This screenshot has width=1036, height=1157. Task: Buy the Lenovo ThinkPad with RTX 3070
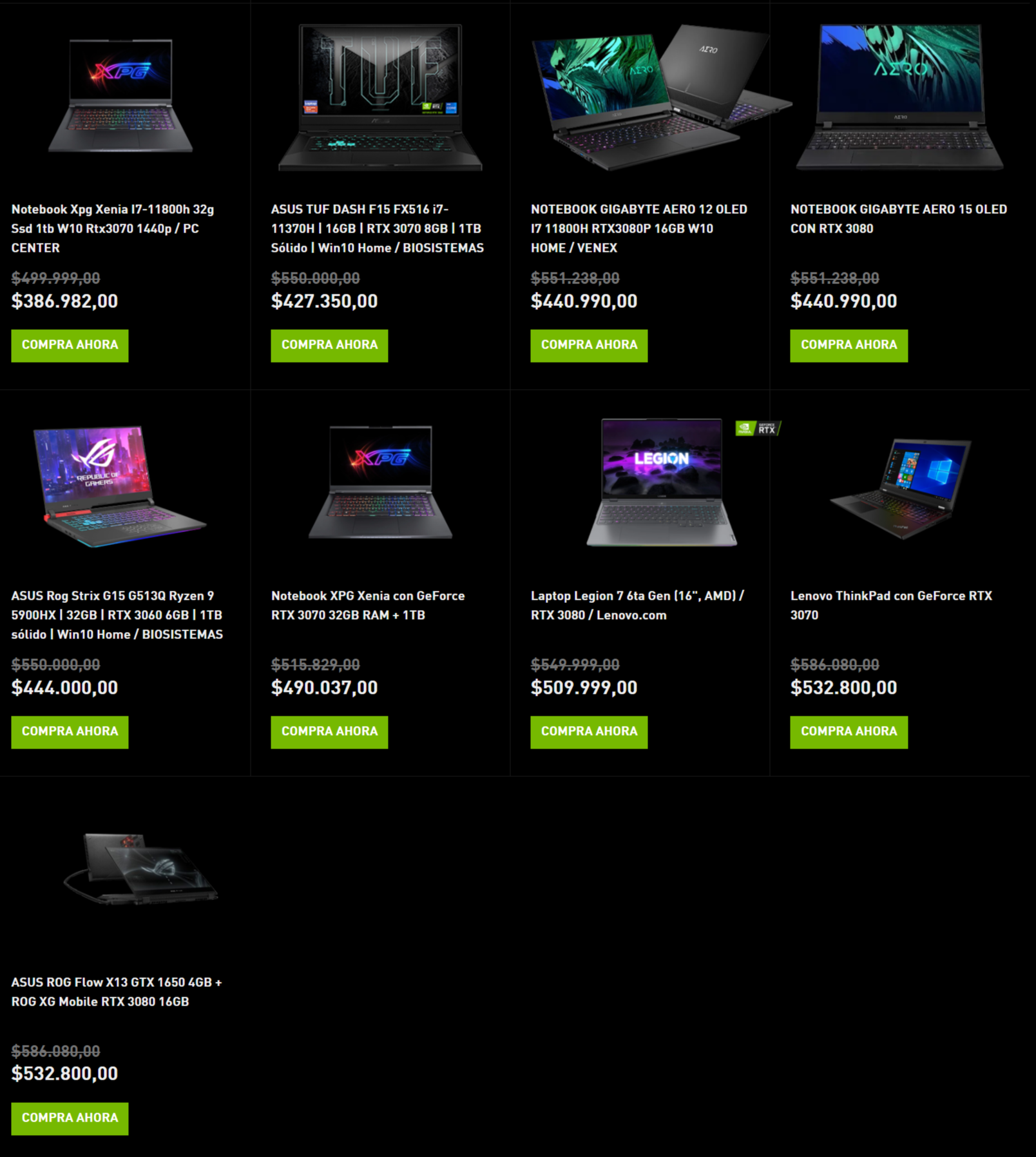pyautogui.click(x=849, y=732)
